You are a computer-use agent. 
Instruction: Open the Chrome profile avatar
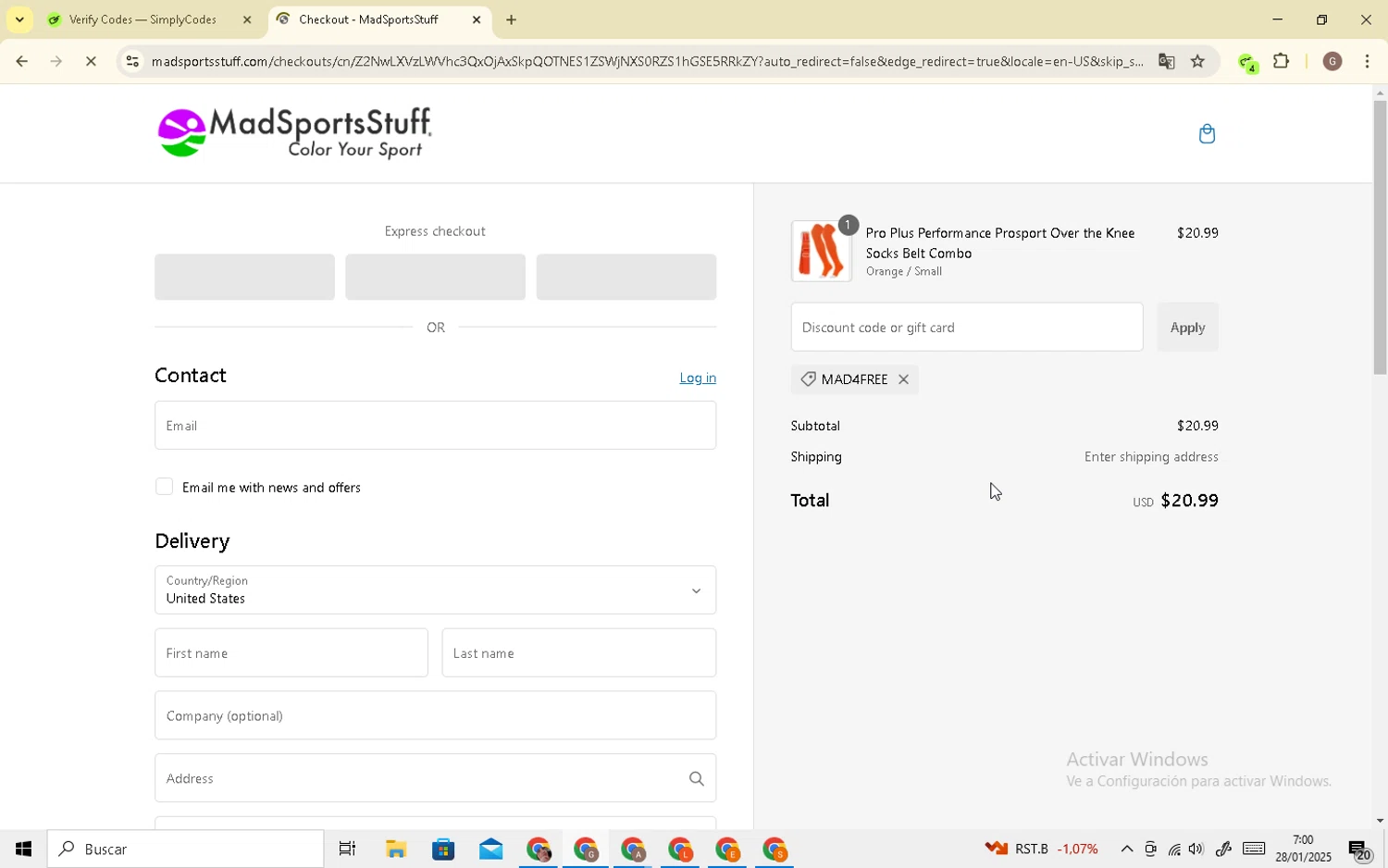pos(1332,62)
